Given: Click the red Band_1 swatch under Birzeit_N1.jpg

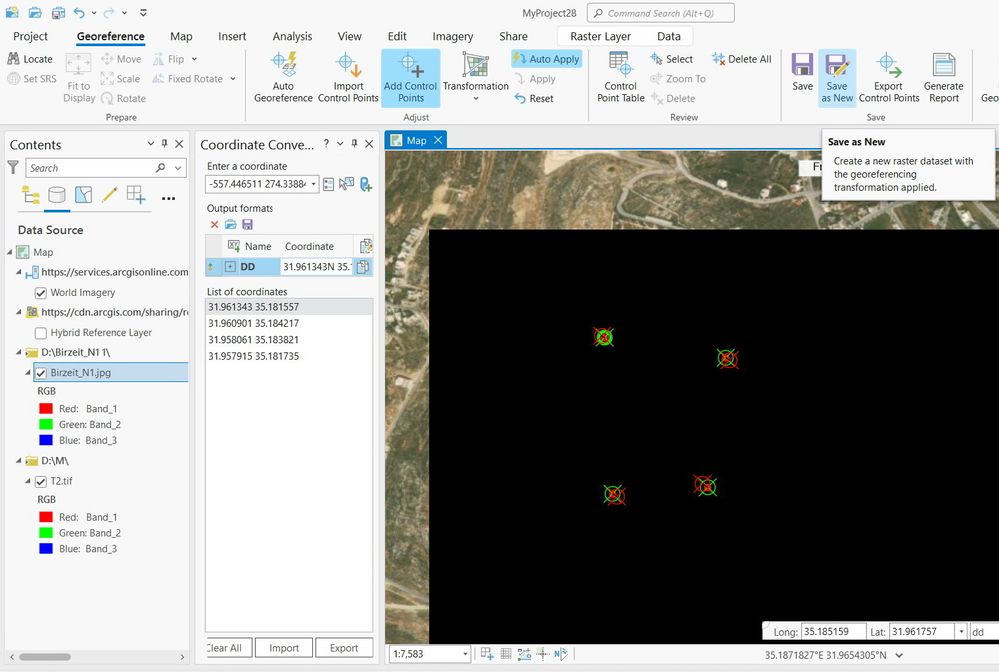Looking at the screenshot, I should tap(46, 408).
